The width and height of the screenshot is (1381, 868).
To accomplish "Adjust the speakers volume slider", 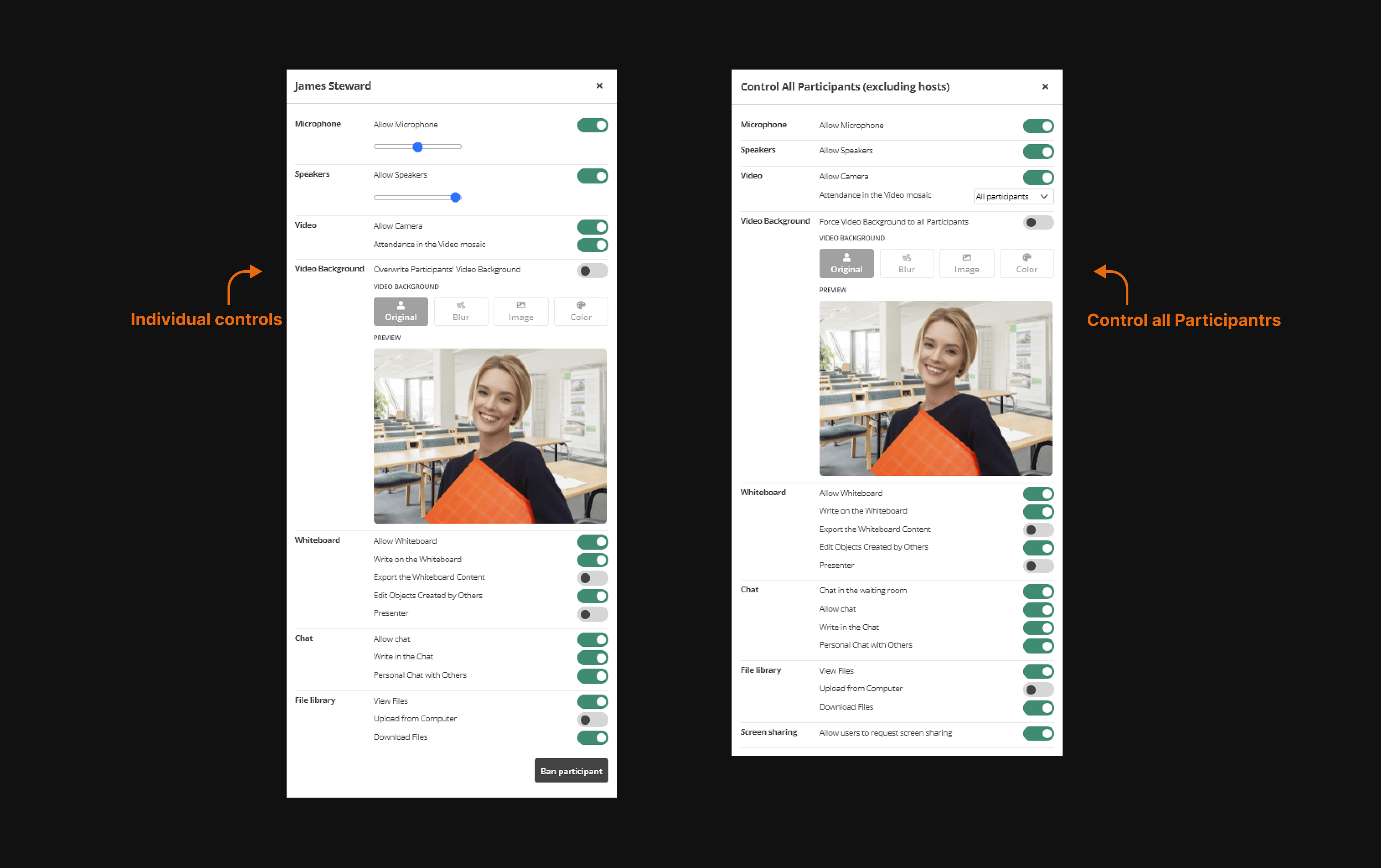I will pyautogui.click(x=417, y=197).
